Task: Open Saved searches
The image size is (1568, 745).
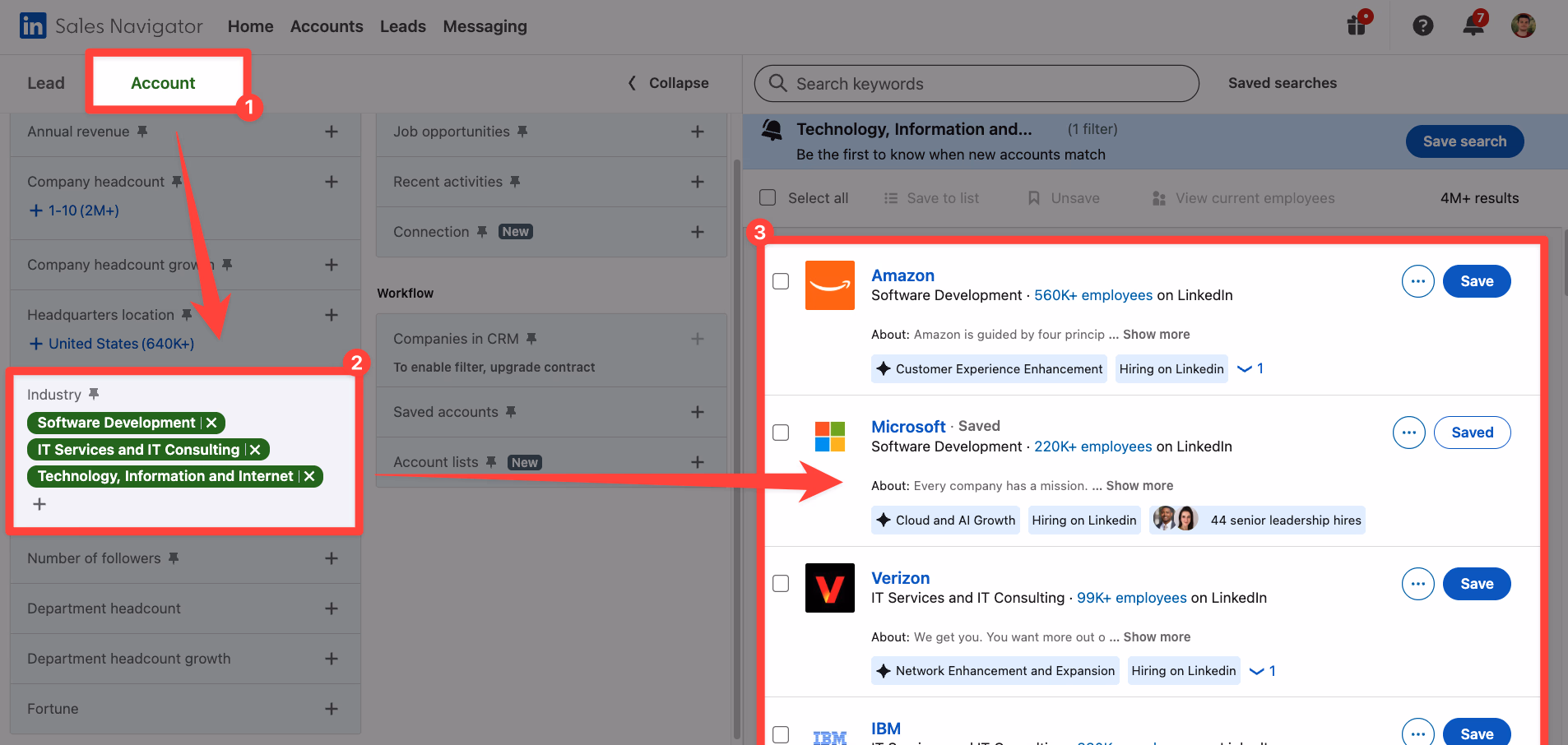Action: pyautogui.click(x=1283, y=83)
